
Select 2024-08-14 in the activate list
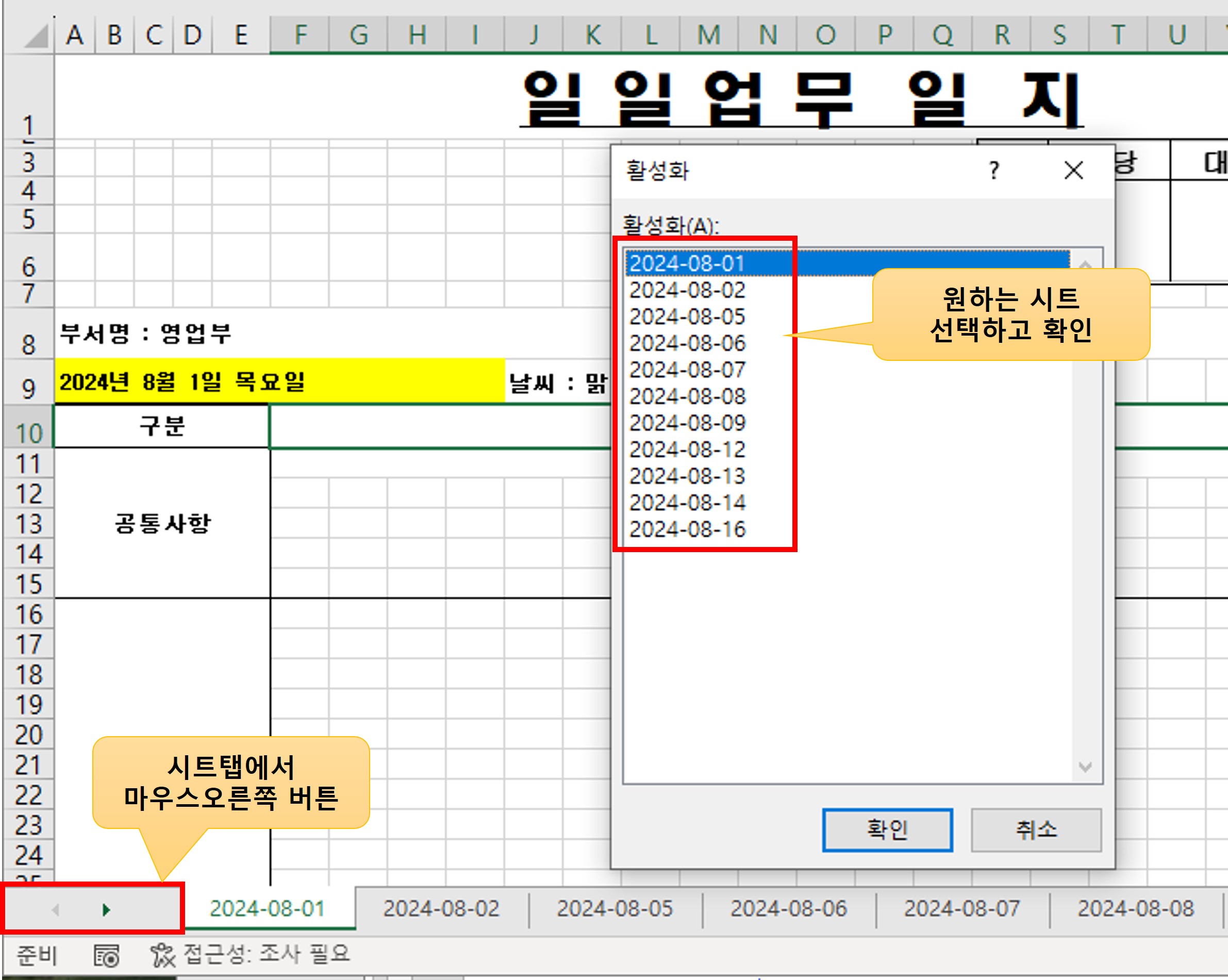(x=847, y=503)
